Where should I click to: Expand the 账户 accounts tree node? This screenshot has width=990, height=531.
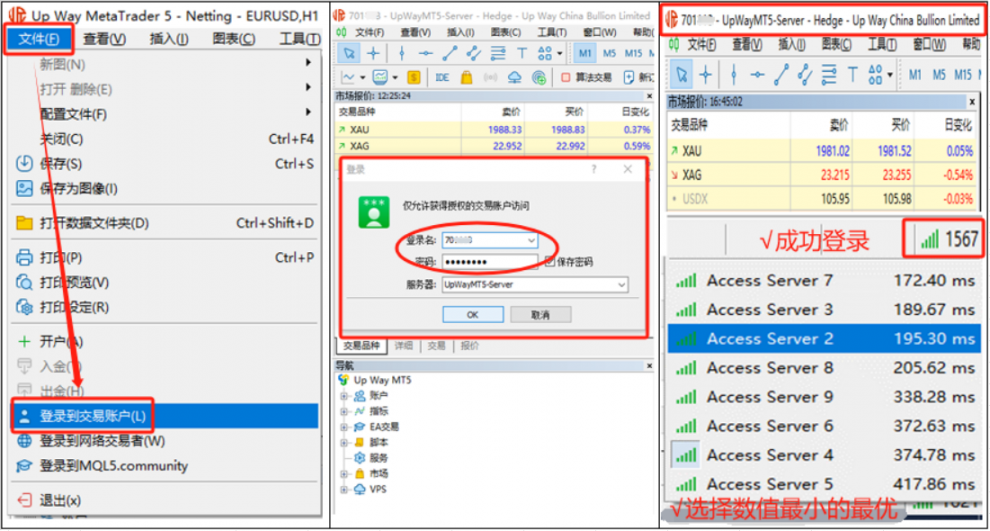coord(345,396)
